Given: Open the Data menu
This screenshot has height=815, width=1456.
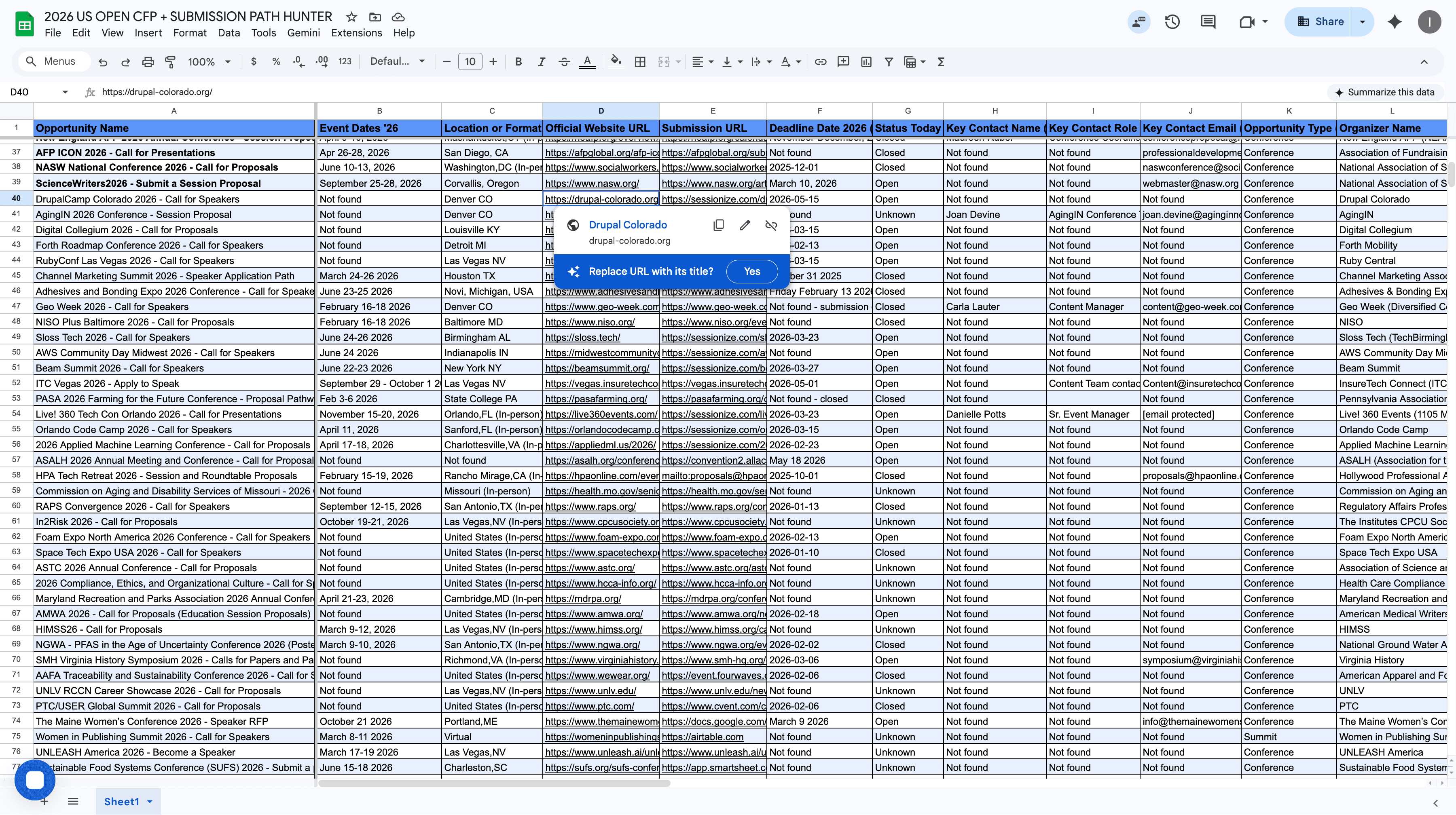Looking at the screenshot, I should pos(229,33).
